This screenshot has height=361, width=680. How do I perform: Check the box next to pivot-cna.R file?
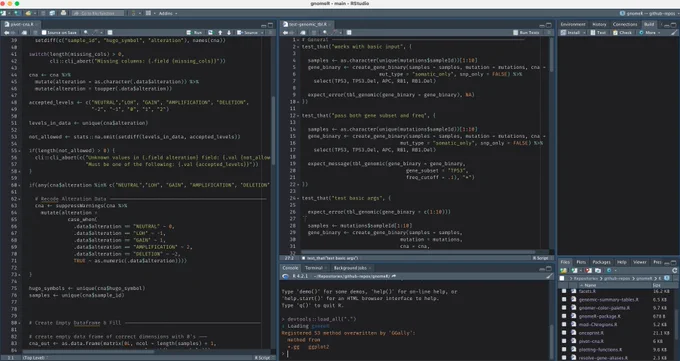pyautogui.click(x=564, y=341)
